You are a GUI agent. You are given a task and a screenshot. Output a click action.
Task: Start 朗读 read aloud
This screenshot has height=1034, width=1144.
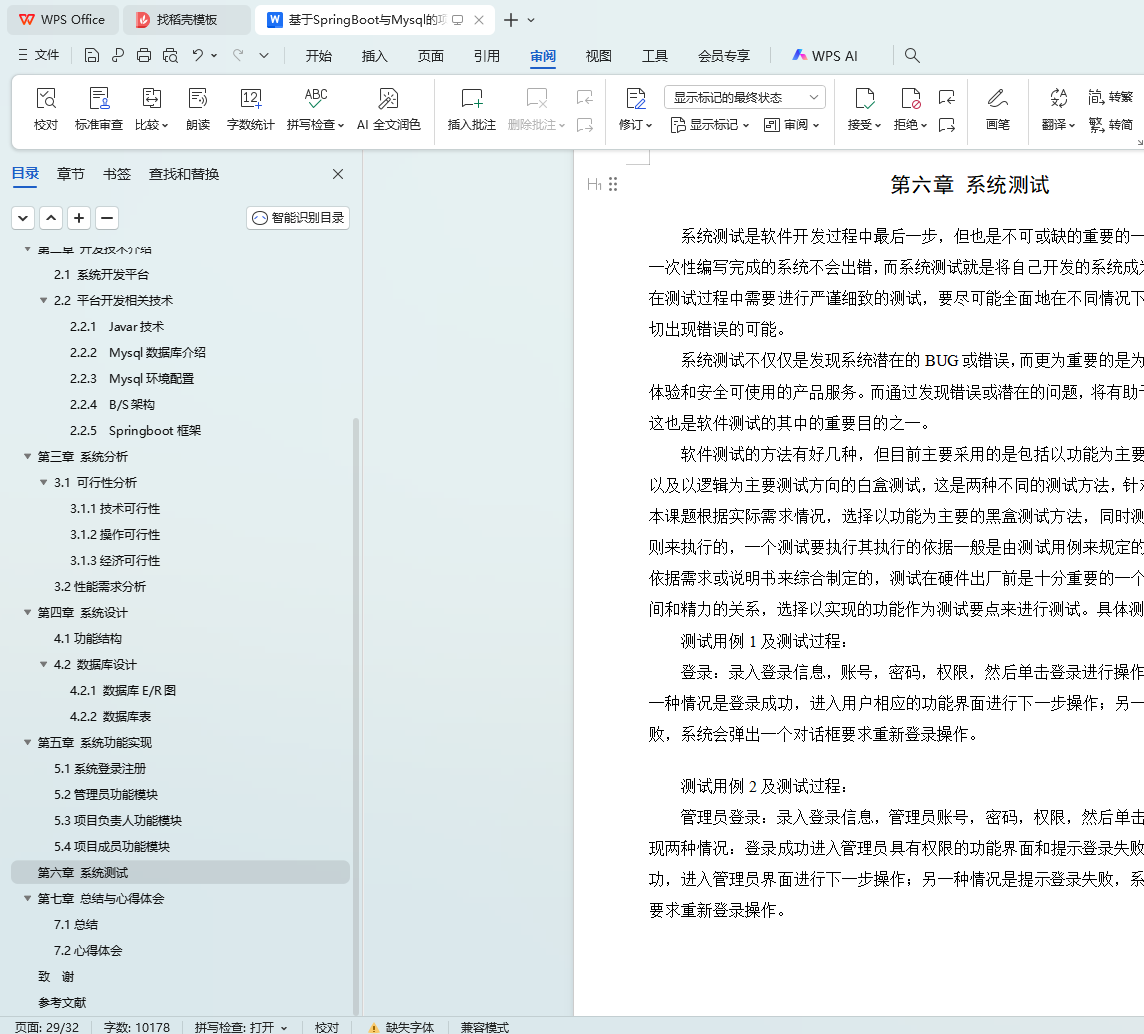pyautogui.click(x=198, y=109)
